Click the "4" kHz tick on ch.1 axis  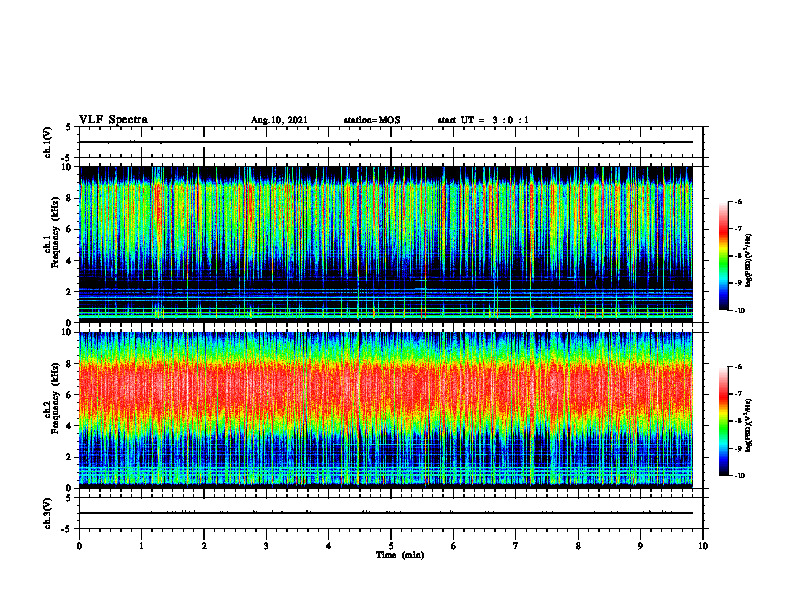[x=70, y=261]
